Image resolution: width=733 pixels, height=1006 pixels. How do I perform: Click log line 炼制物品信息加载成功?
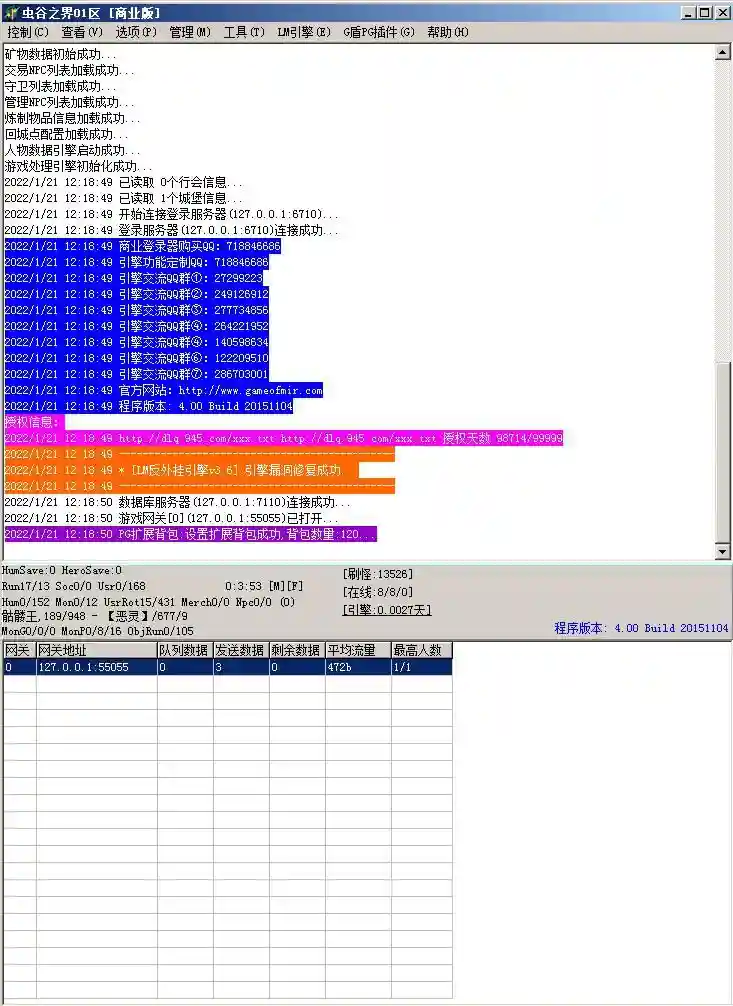click(x=73, y=119)
